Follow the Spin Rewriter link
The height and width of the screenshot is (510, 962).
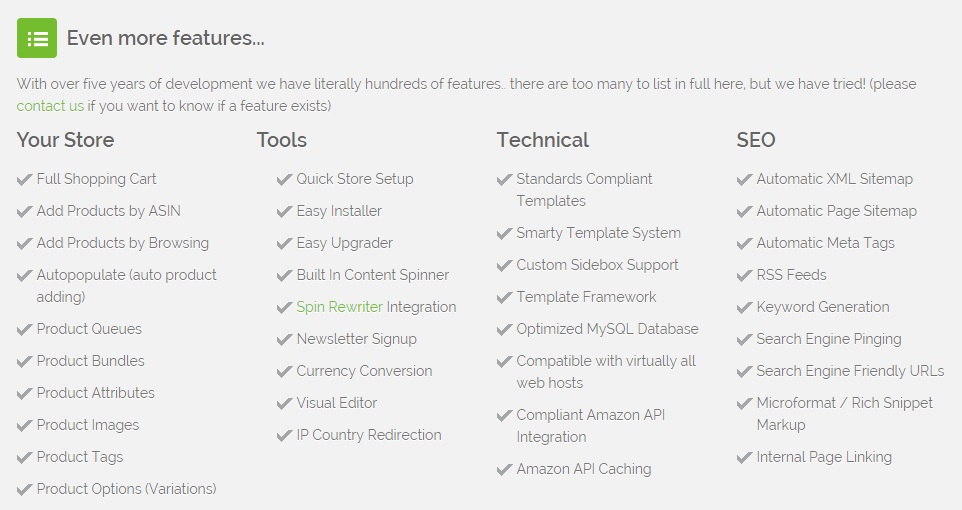[x=339, y=307]
